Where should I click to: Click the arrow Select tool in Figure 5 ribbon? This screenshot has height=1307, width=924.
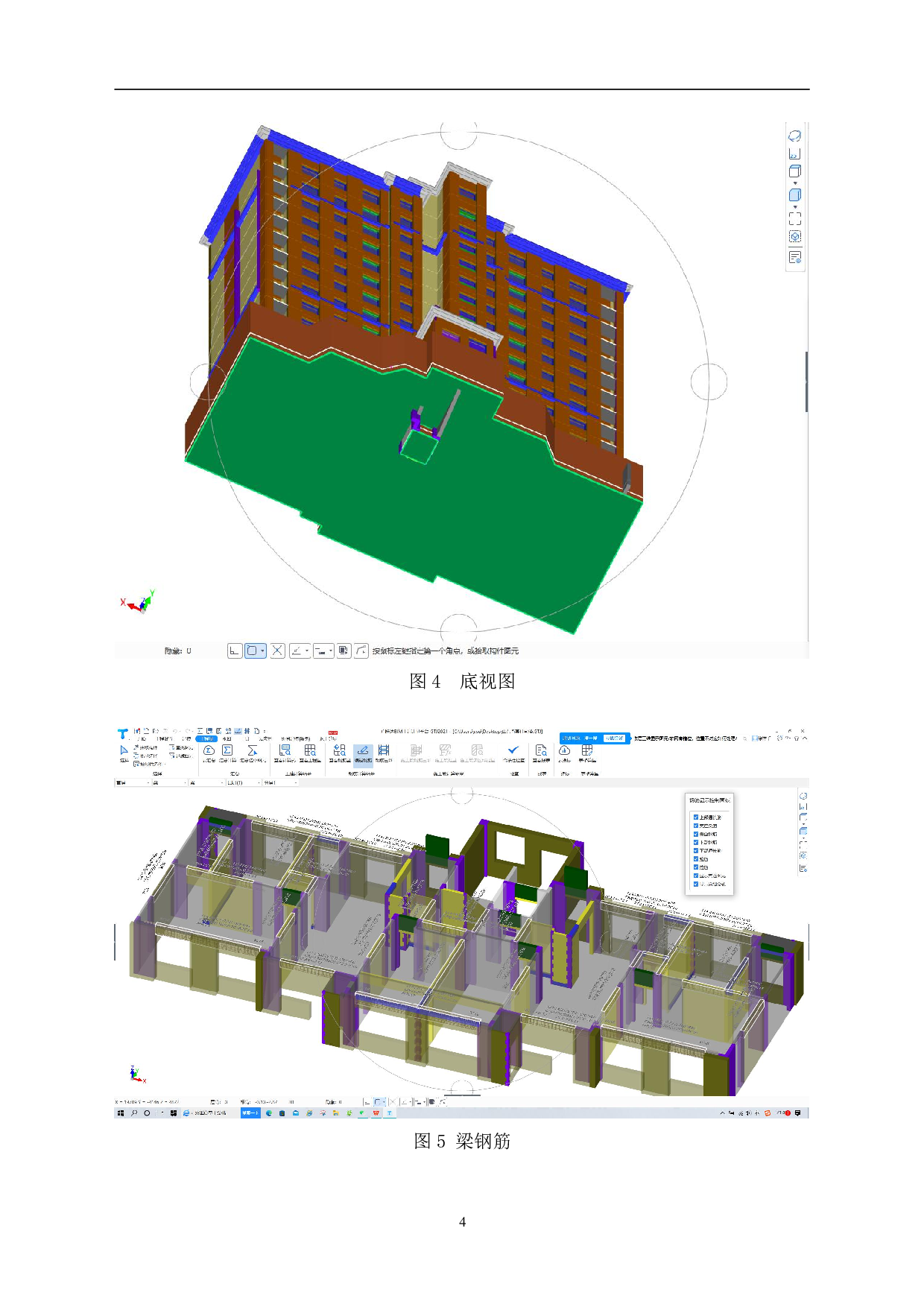[x=124, y=750]
